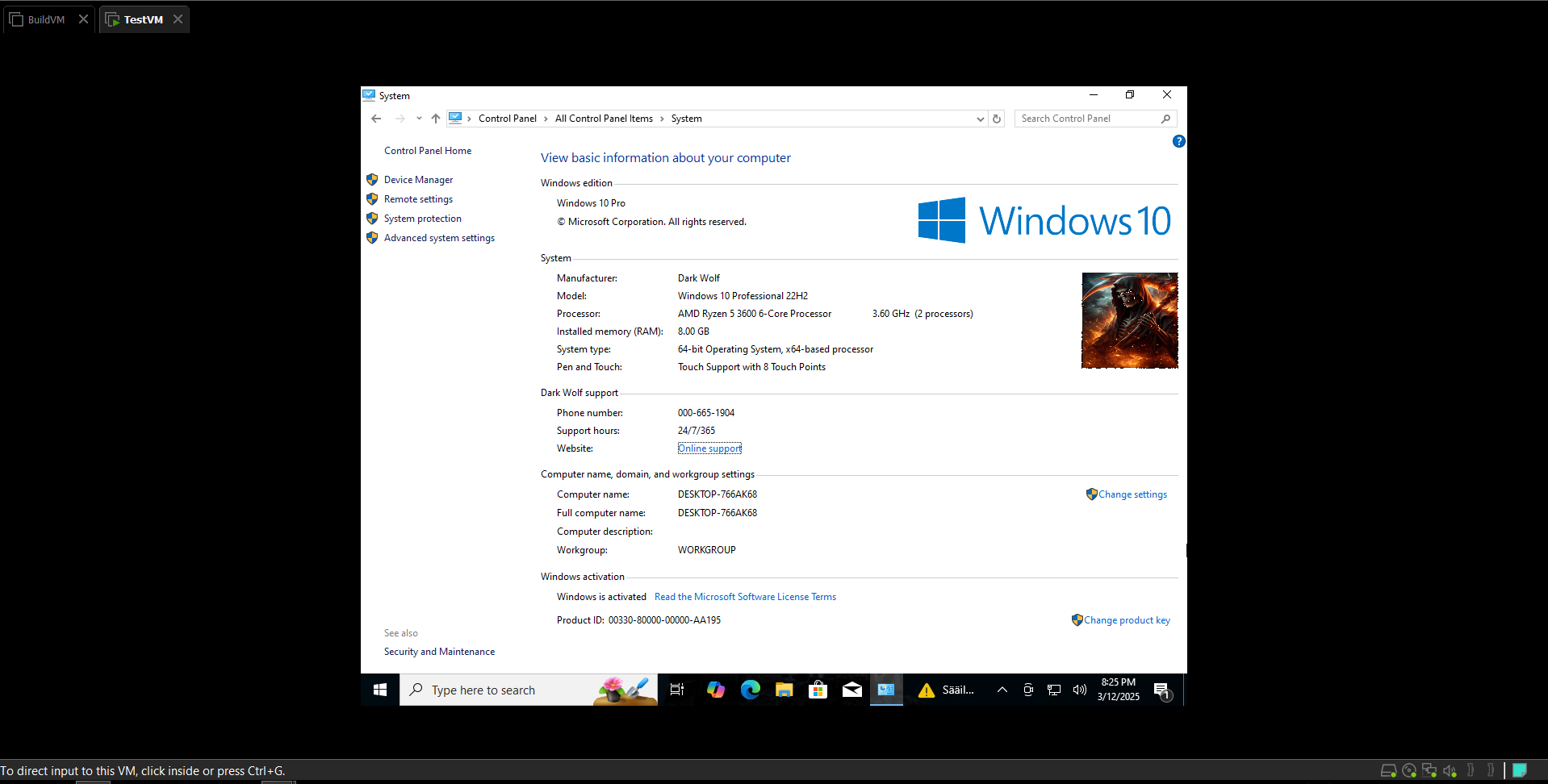This screenshot has width=1548, height=784.
Task: Launch Microsoft Edge from taskbar
Action: point(751,690)
